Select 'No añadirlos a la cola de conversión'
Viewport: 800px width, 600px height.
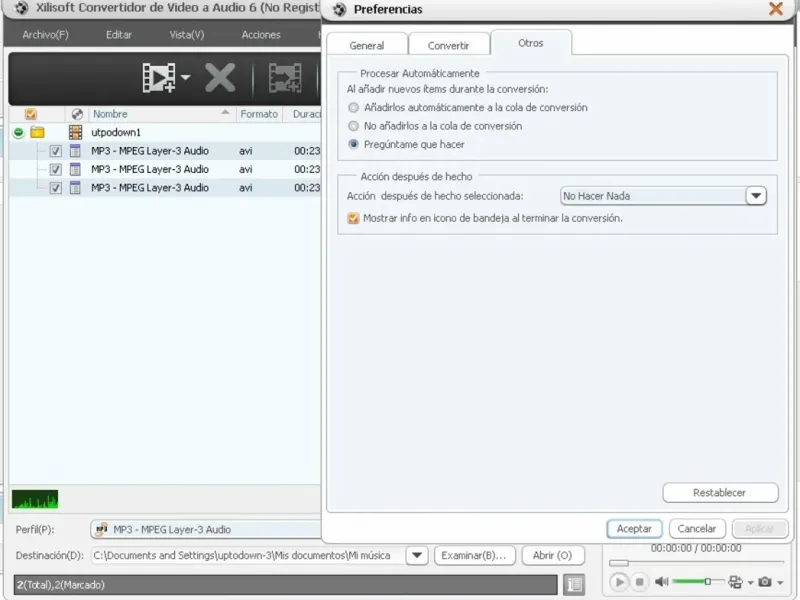(x=353, y=126)
